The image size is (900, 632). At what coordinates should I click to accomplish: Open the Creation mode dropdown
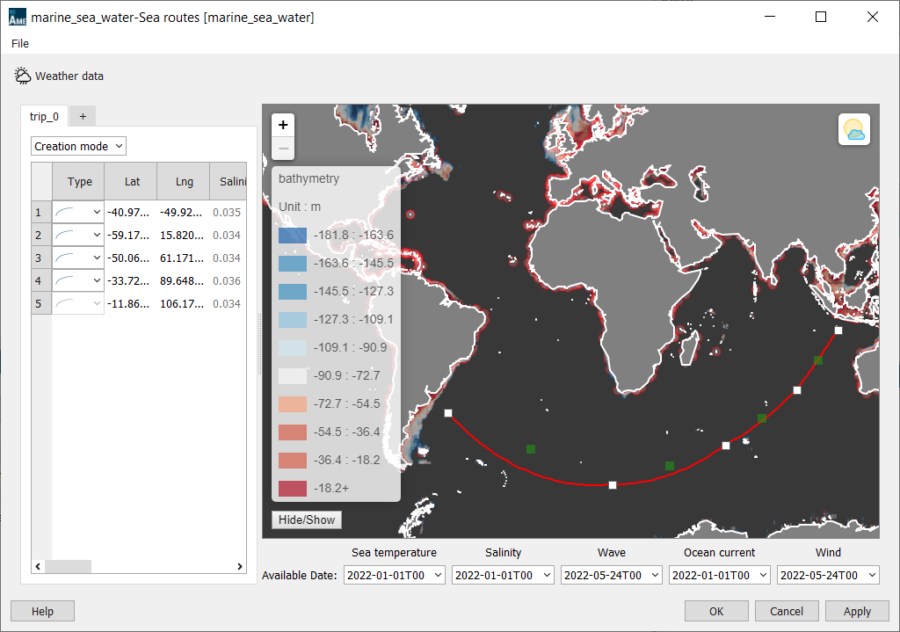click(x=78, y=146)
